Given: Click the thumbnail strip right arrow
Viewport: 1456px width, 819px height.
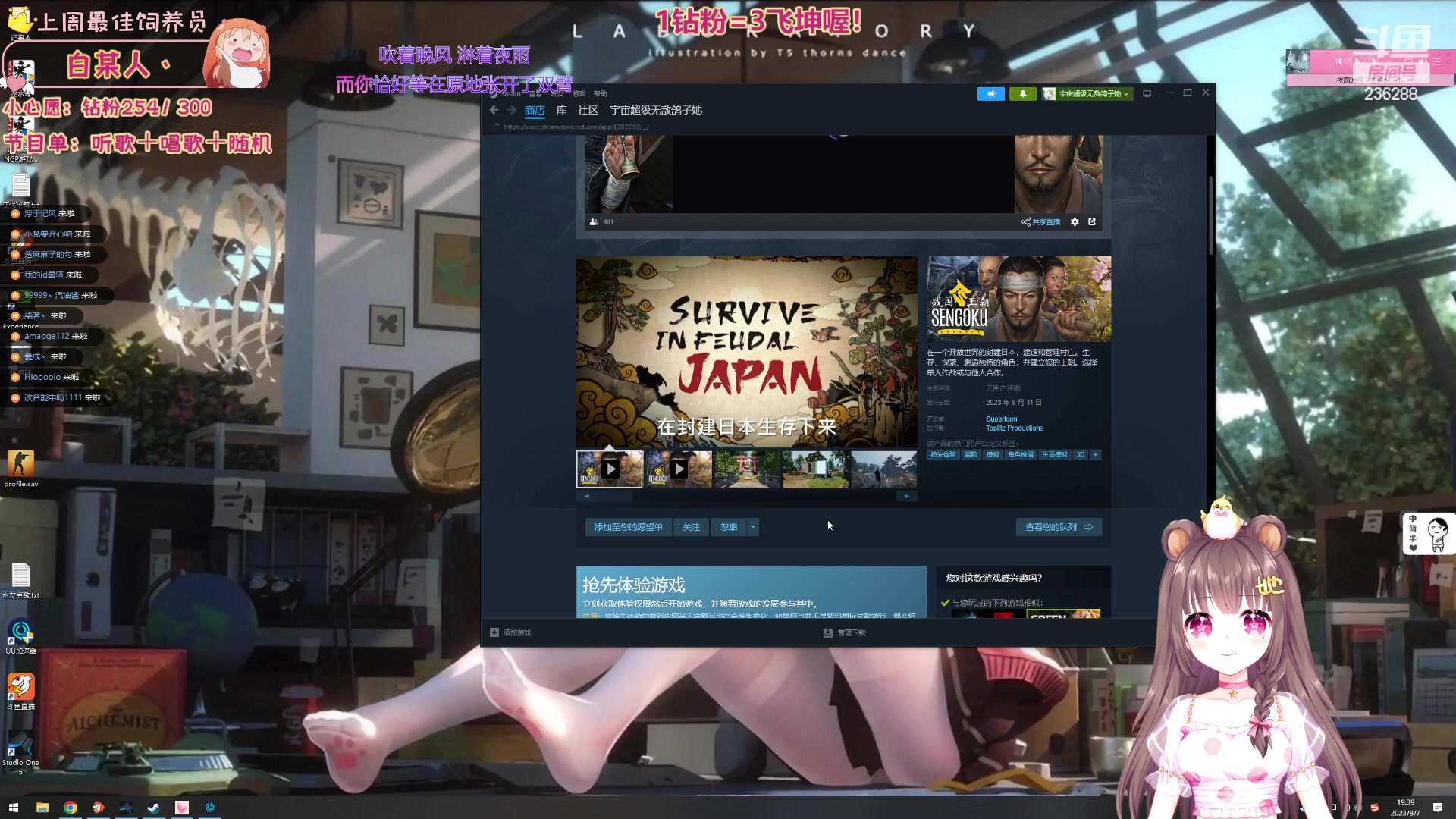Looking at the screenshot, I should pyautogui.click(x=907, y=497).
